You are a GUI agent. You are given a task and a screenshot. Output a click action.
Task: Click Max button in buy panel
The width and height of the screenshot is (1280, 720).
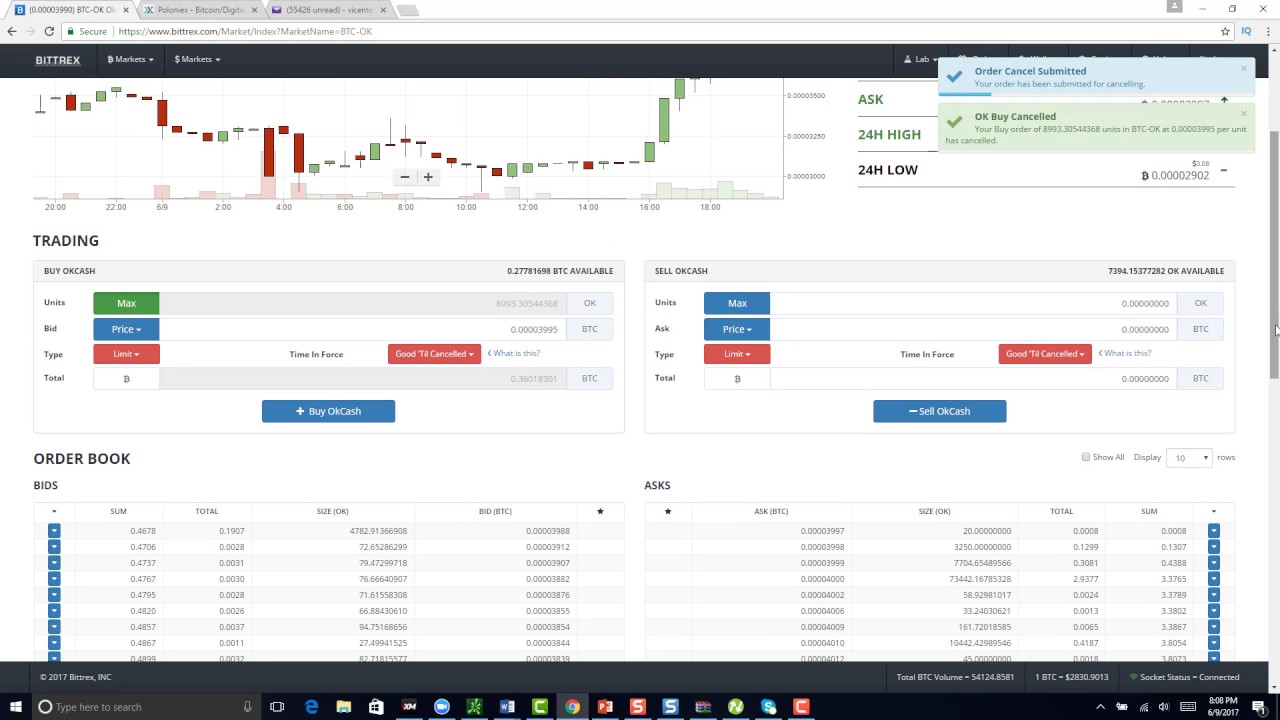tap(126, 303)
